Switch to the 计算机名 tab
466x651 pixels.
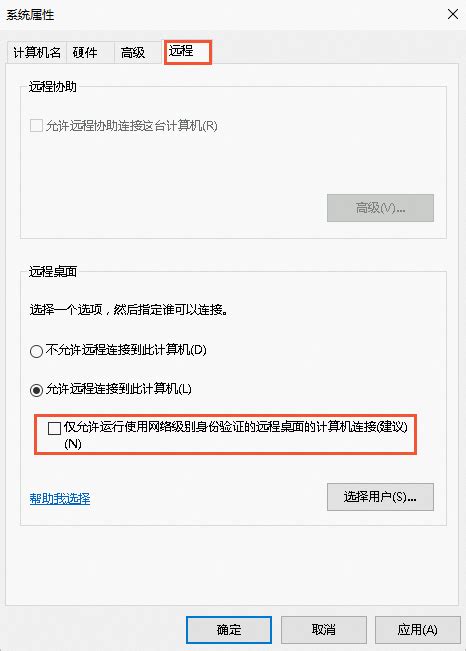(x=37, y=53)
